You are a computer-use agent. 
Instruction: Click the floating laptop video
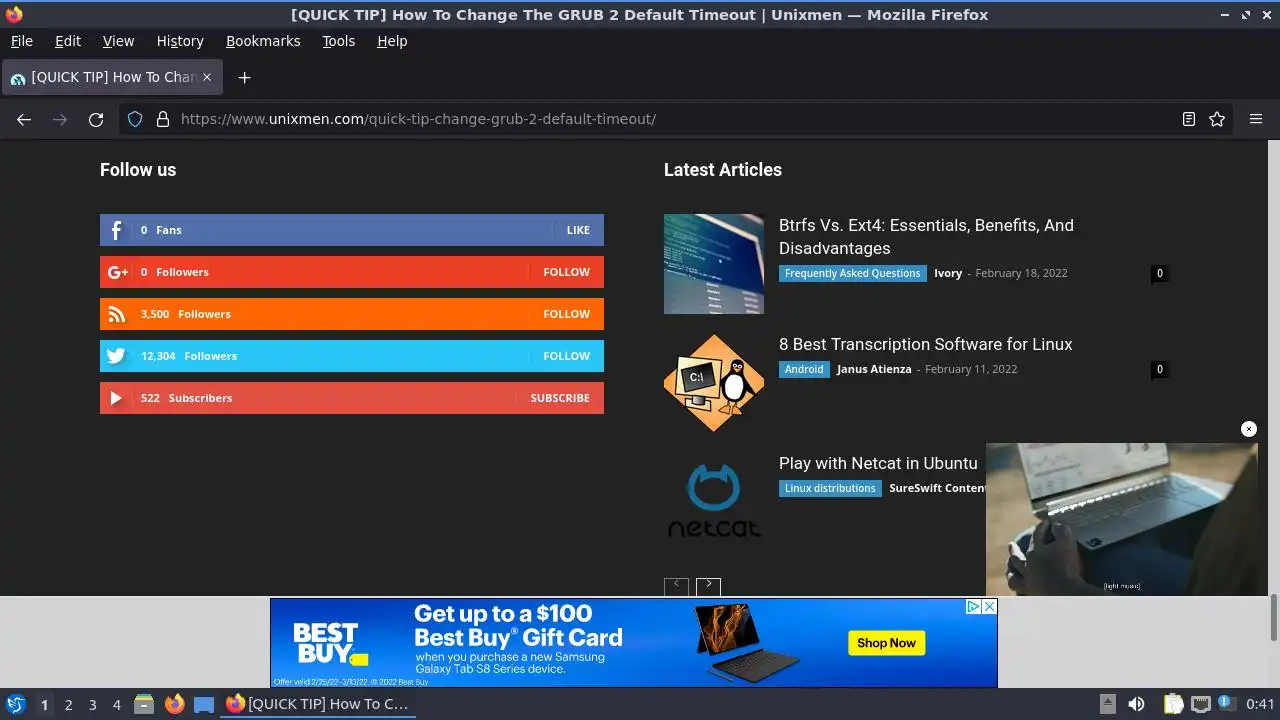point(1122,519)
